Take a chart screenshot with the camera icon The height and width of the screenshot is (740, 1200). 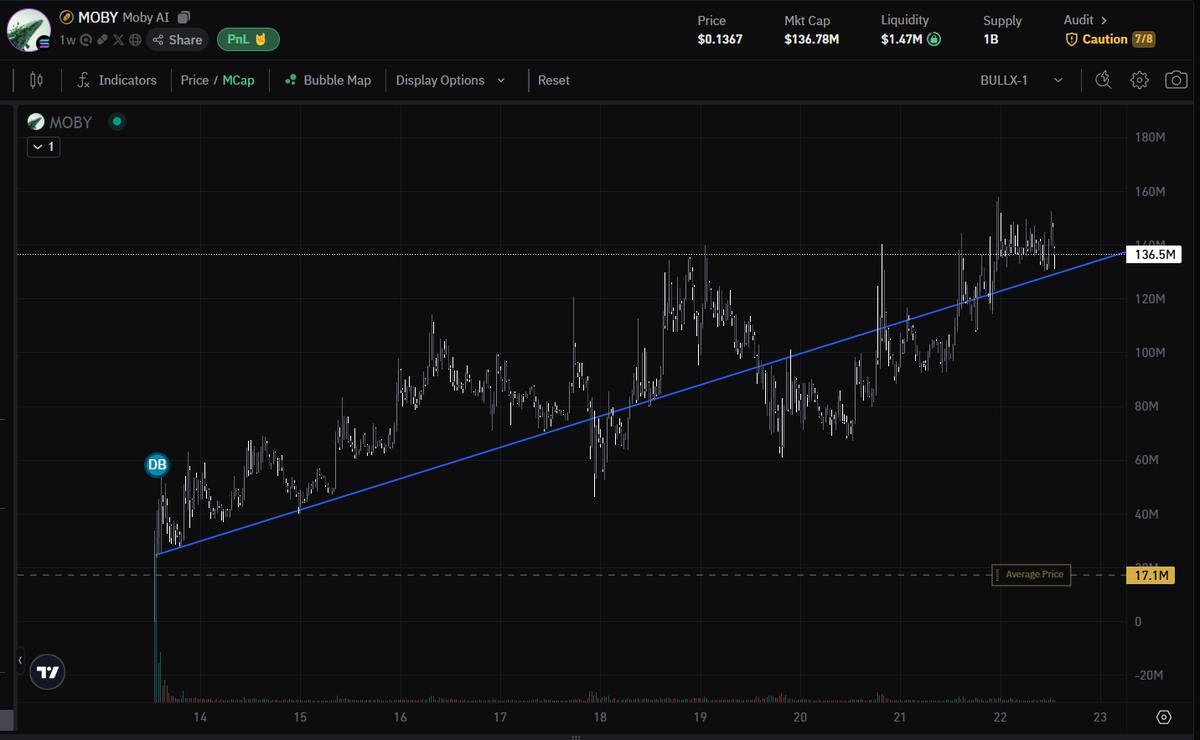click(x=1176, y=79)
